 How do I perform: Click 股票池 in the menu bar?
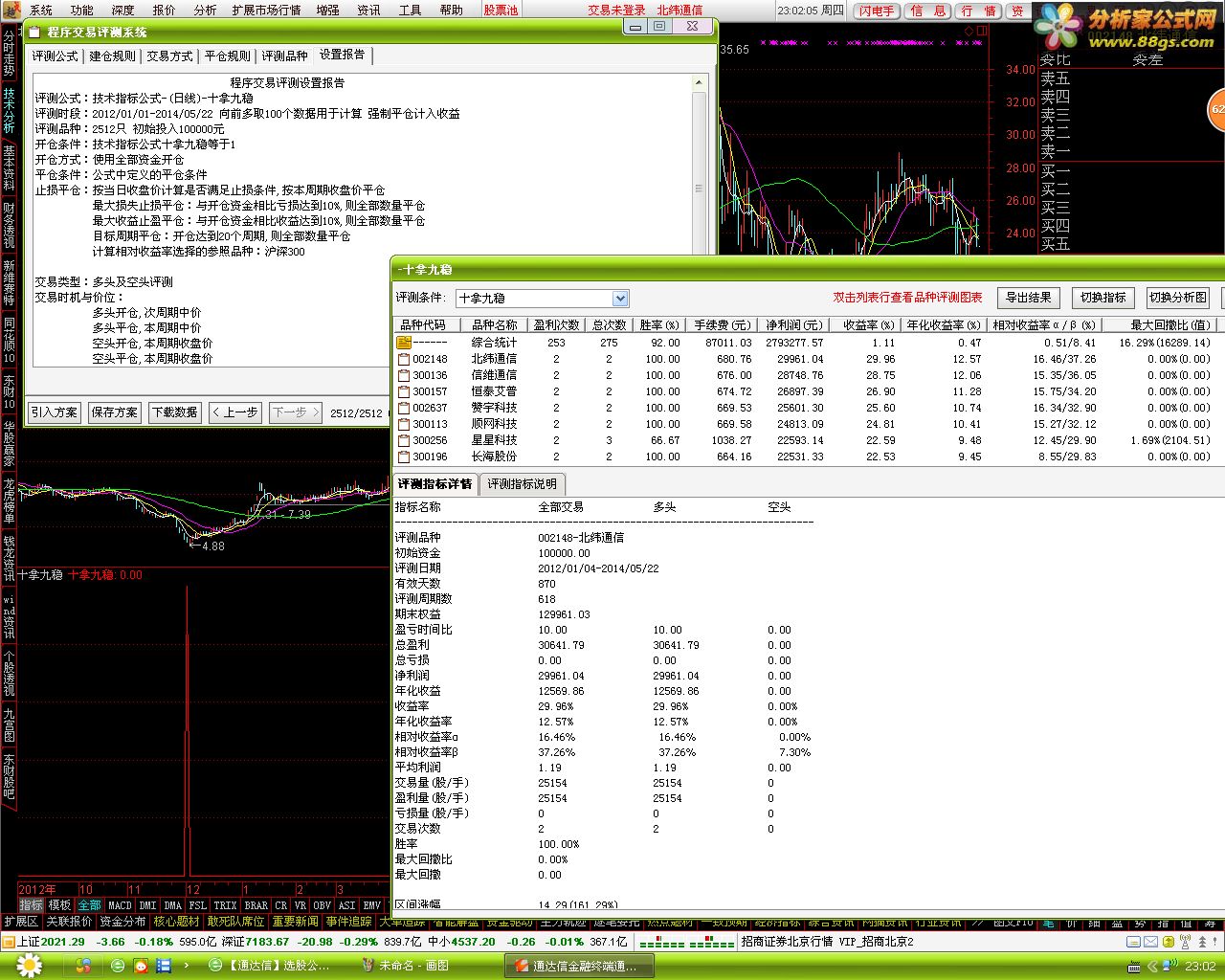coord(501,10)
